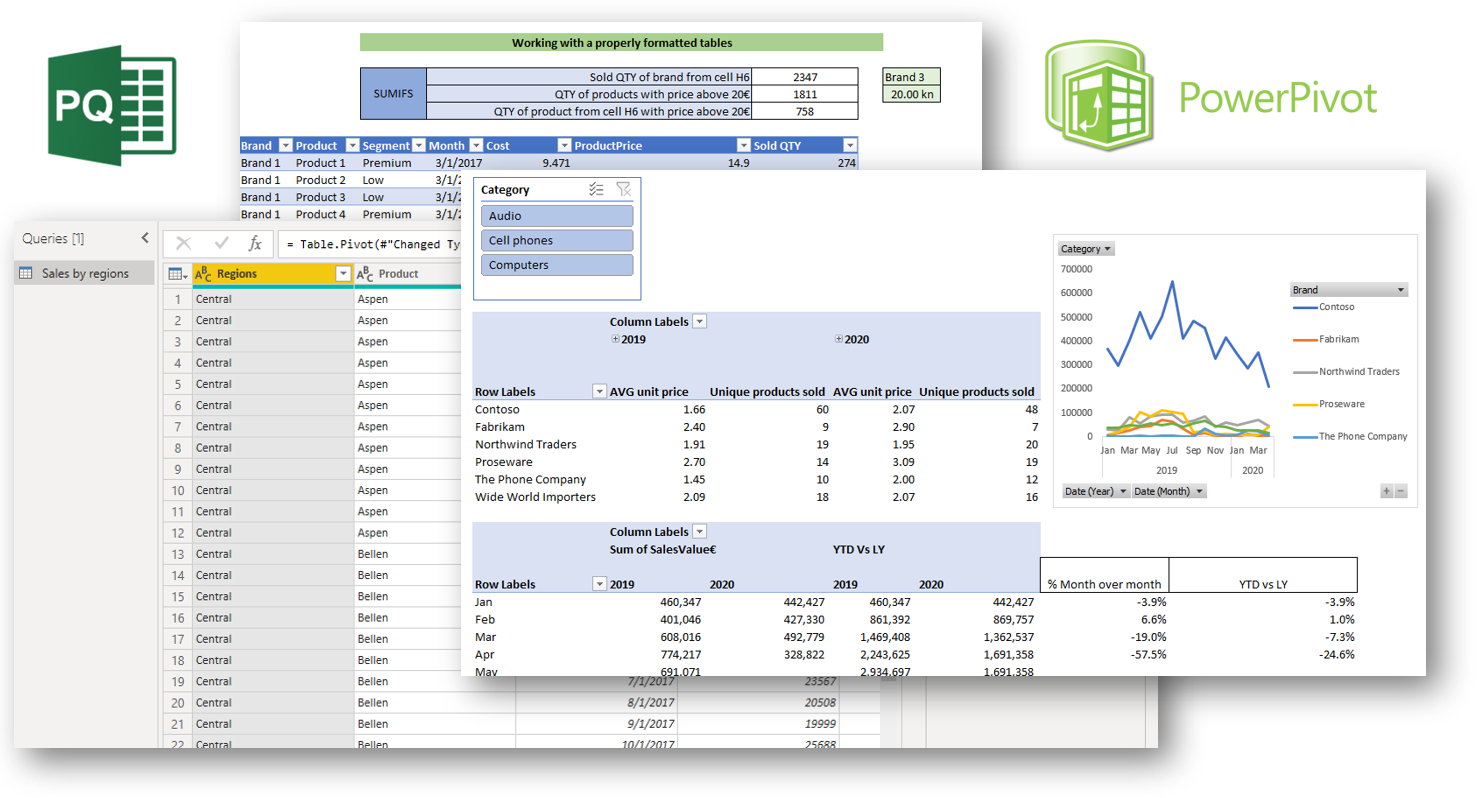
Task: Open Row Labels filter above Contoso
Action: pos(599,392)
